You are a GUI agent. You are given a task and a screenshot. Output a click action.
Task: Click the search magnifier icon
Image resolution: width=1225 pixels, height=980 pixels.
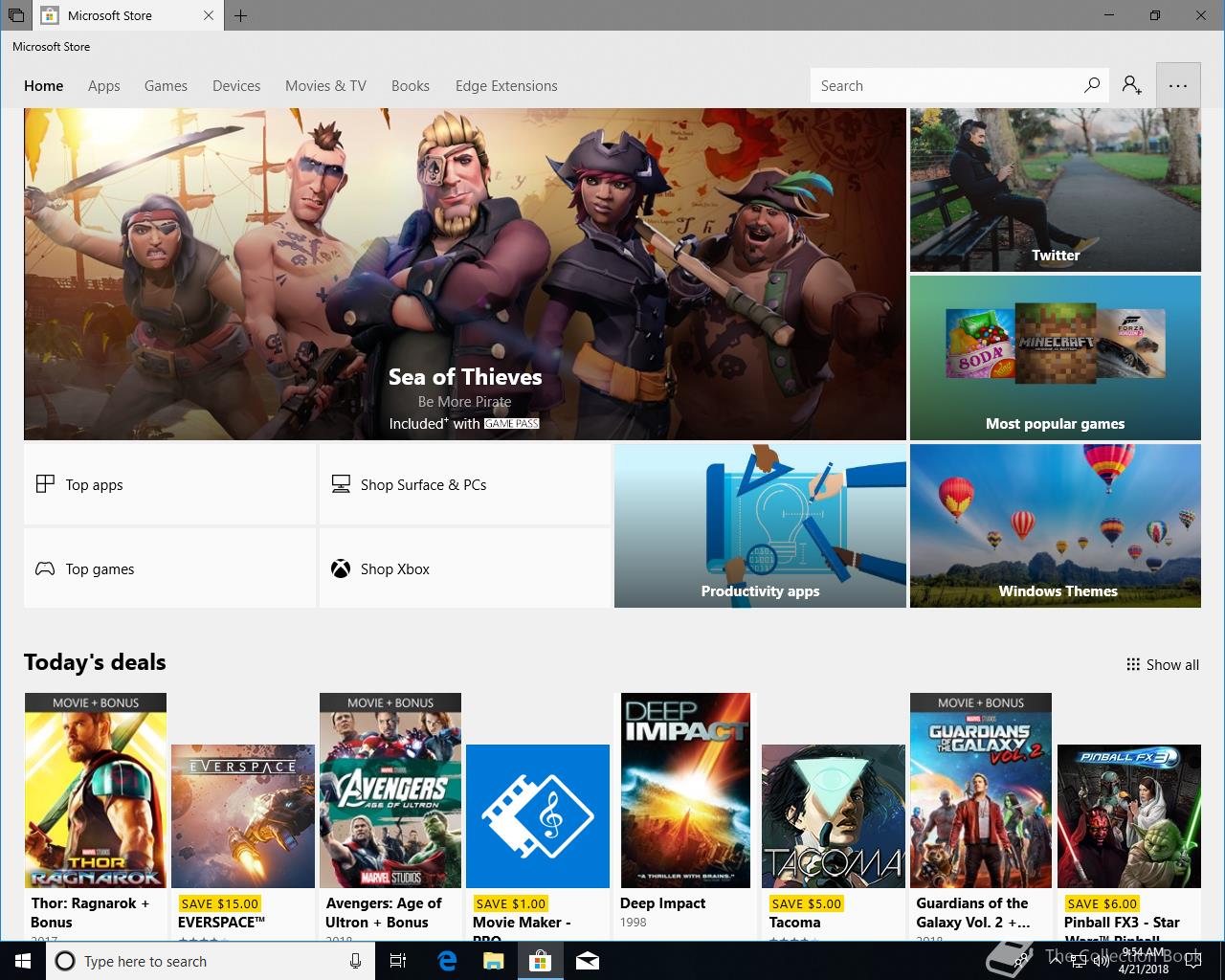pyautogui.click(x=1091, y=85)
